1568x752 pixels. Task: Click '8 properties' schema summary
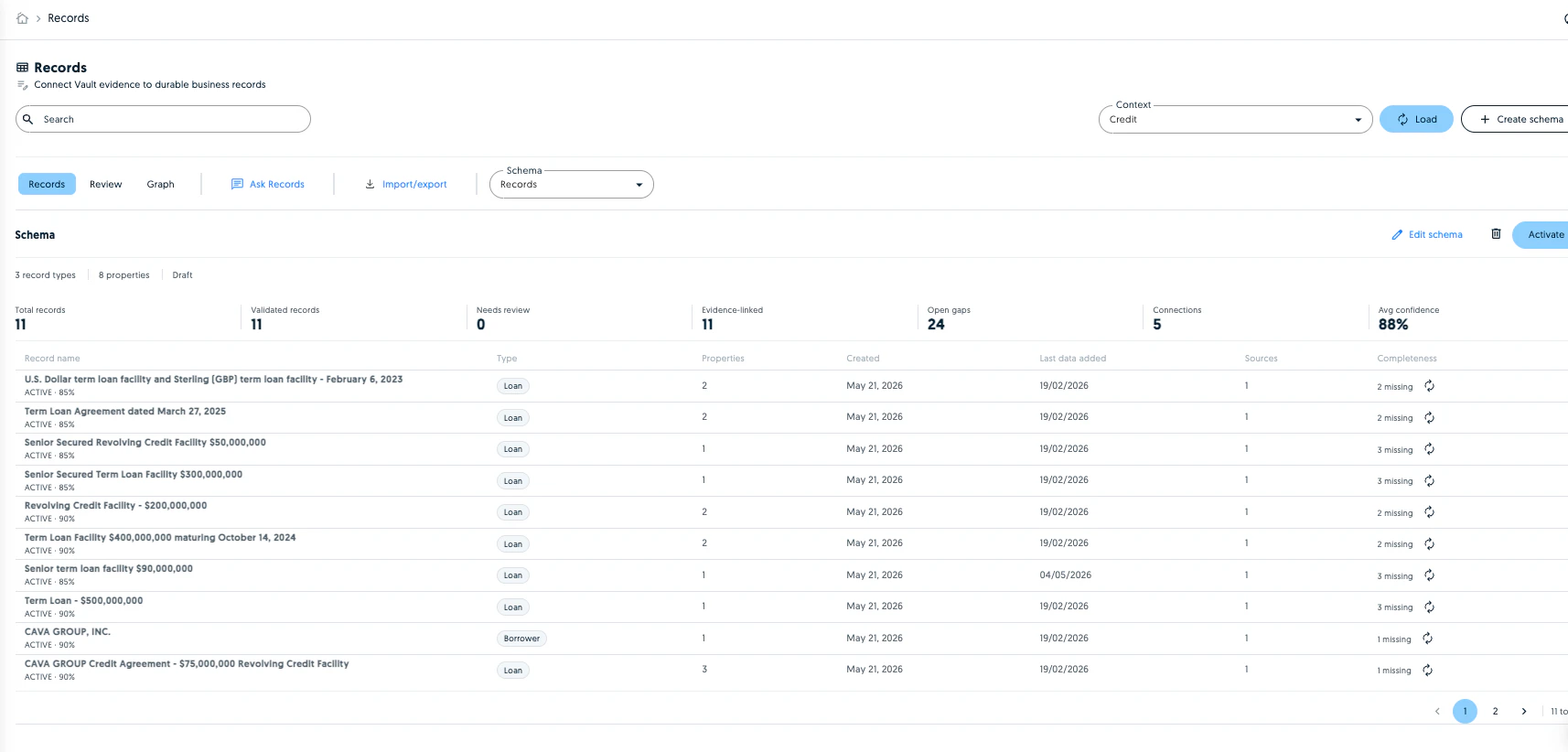click(124, 274)
